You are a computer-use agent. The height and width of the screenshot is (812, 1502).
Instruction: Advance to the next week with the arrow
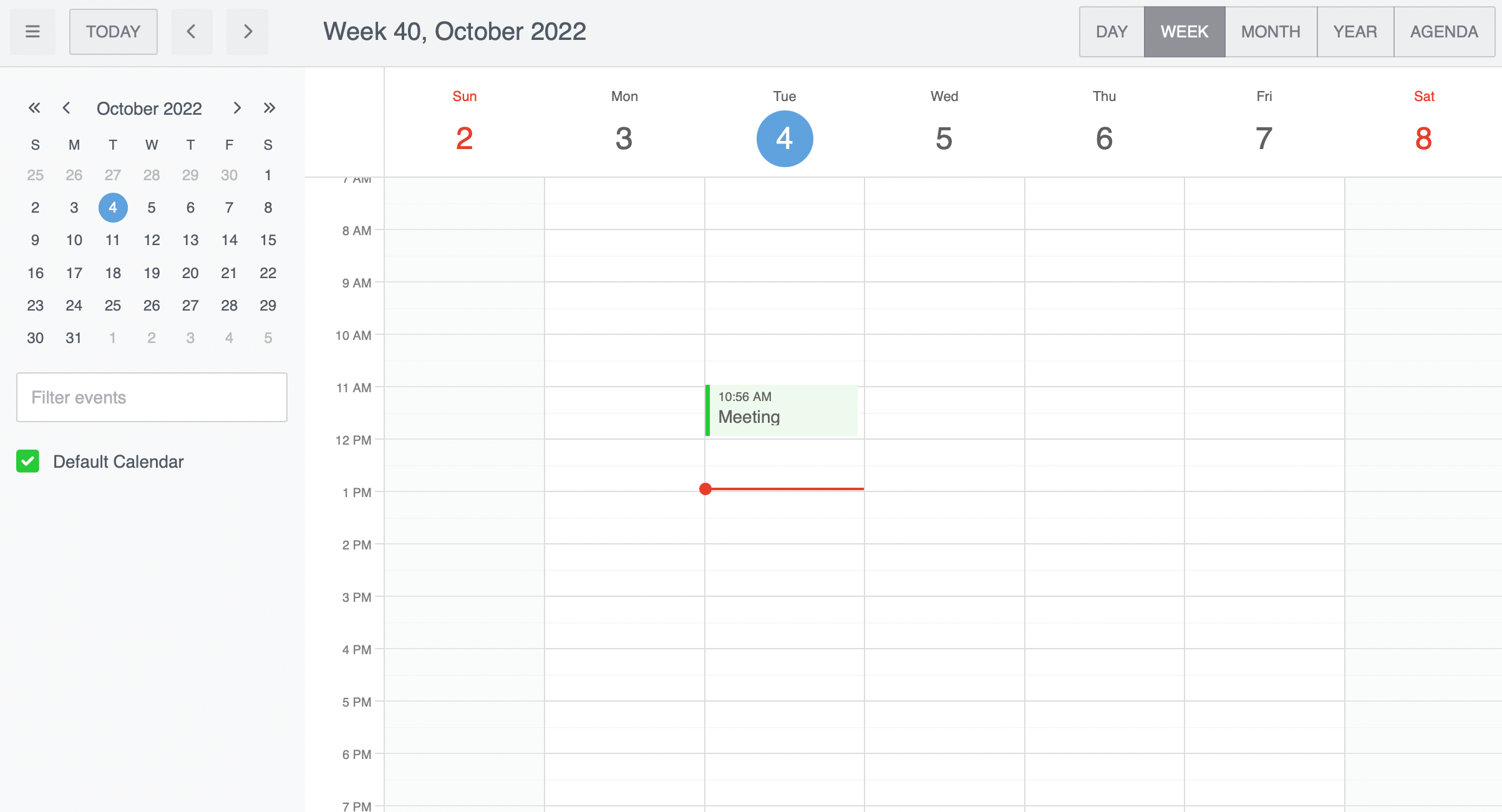[247, 31]
